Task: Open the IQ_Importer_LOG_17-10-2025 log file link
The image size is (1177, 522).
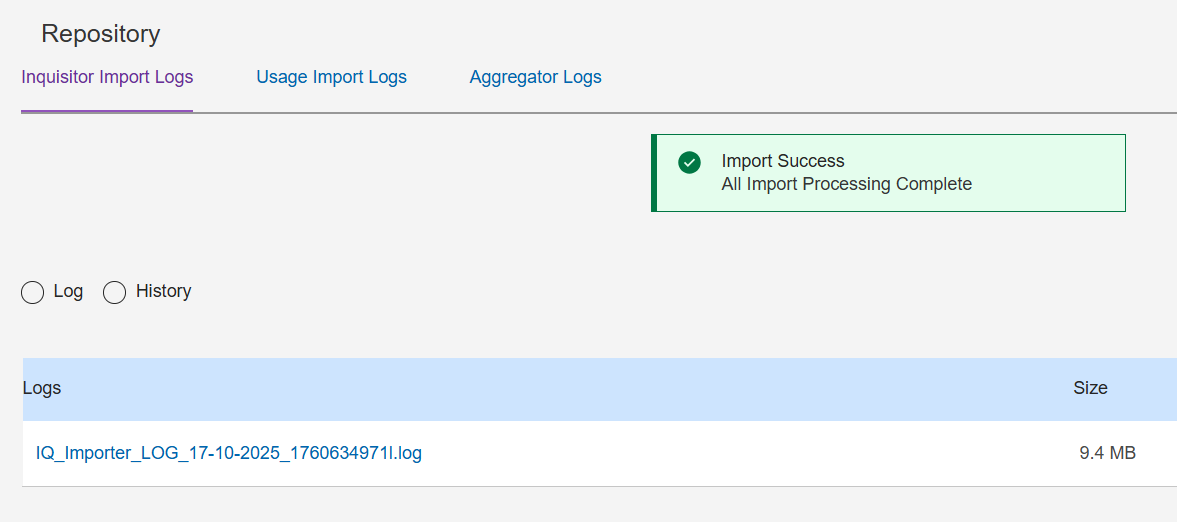Action: coord(229,453)
